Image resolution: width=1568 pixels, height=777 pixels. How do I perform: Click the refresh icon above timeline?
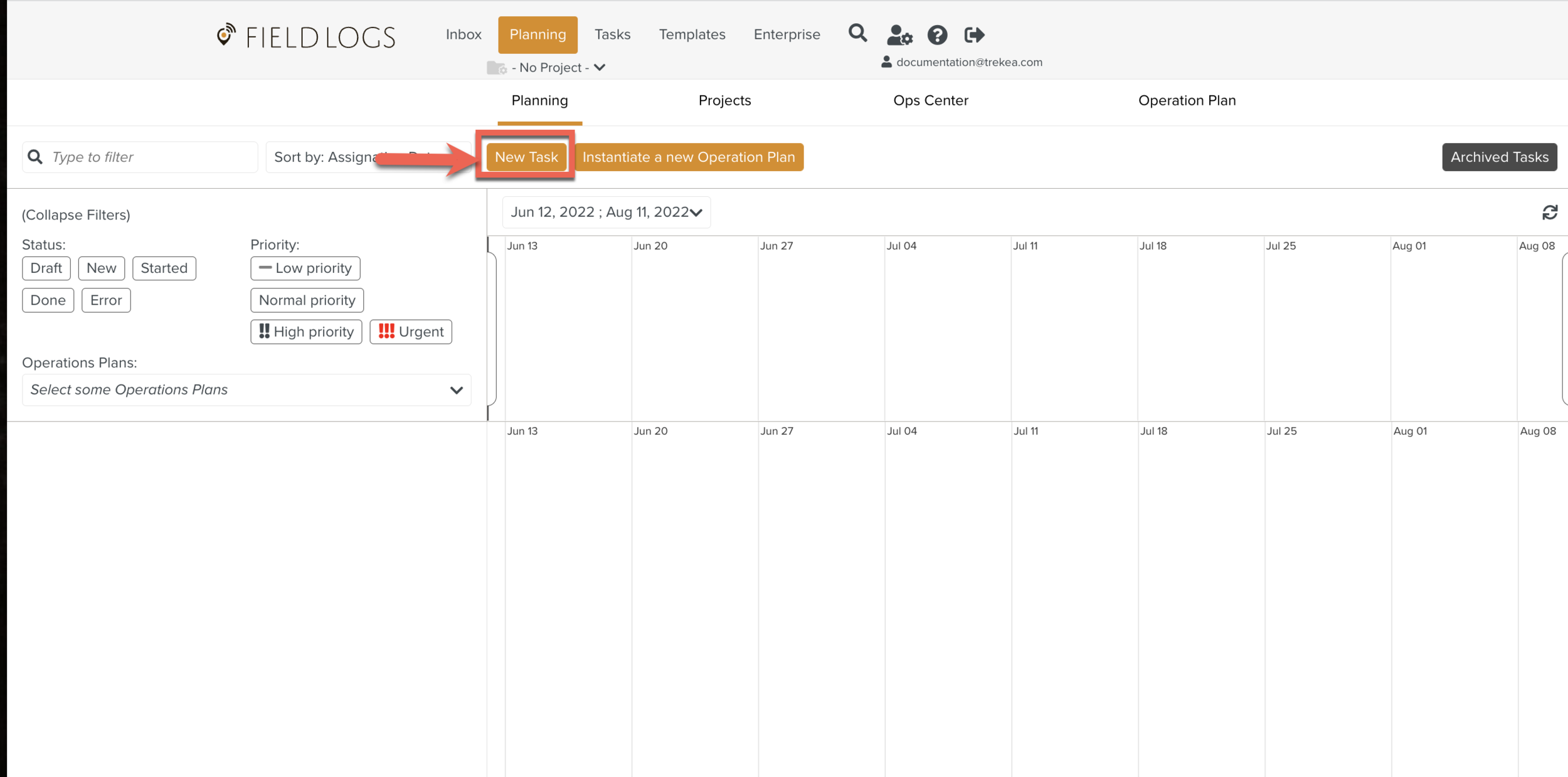click(x=1549, y=213)
